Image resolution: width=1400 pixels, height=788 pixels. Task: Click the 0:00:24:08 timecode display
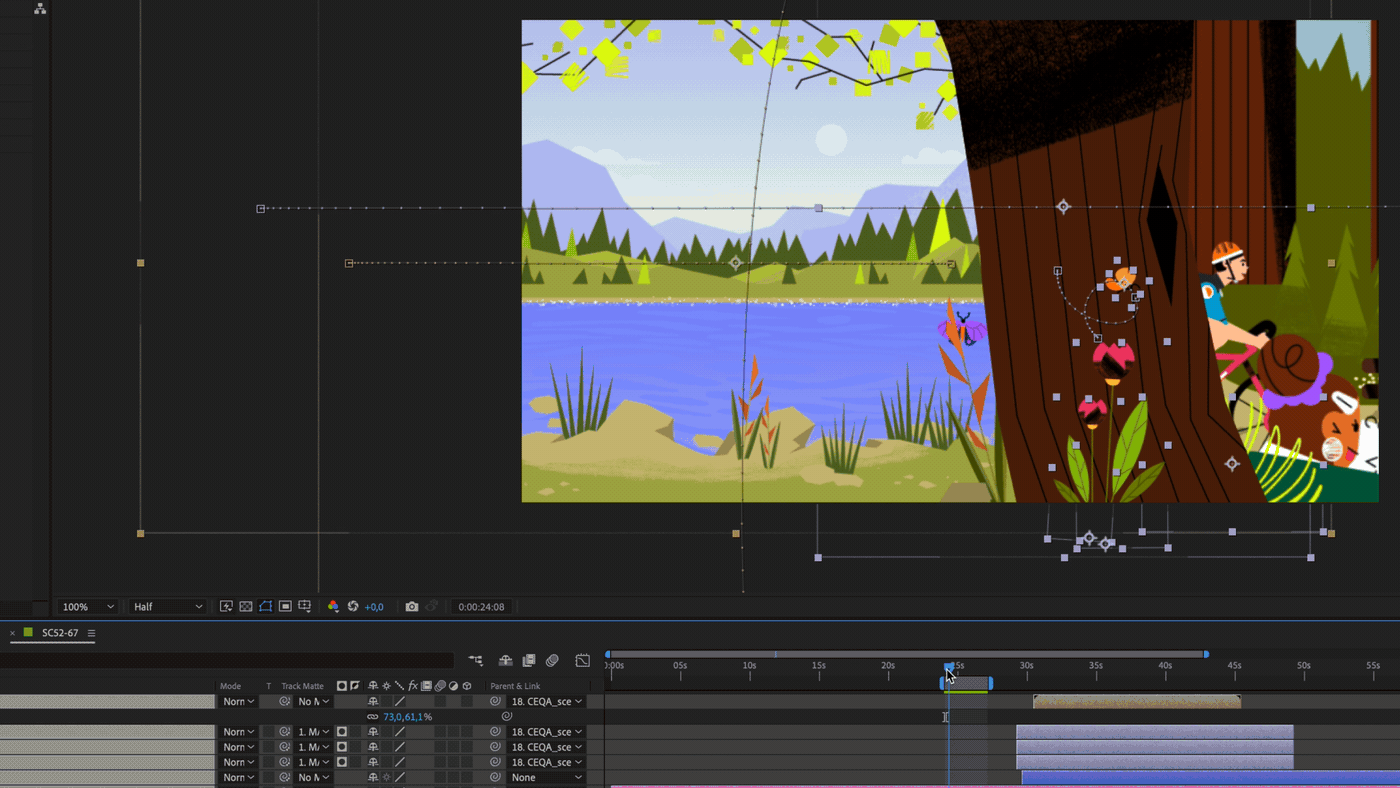[481, 607]
